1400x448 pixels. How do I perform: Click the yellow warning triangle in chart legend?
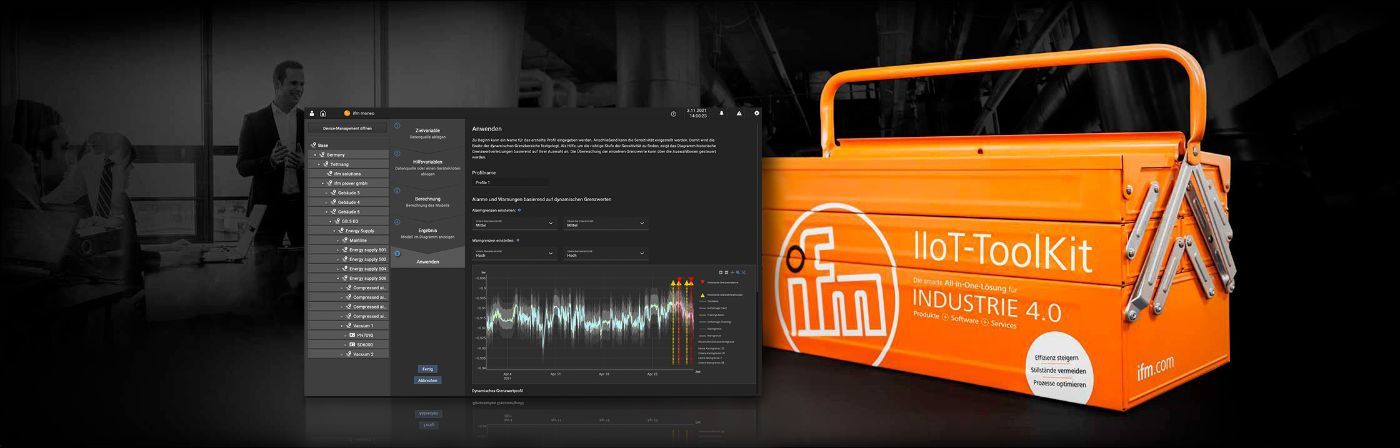[703, 295]
